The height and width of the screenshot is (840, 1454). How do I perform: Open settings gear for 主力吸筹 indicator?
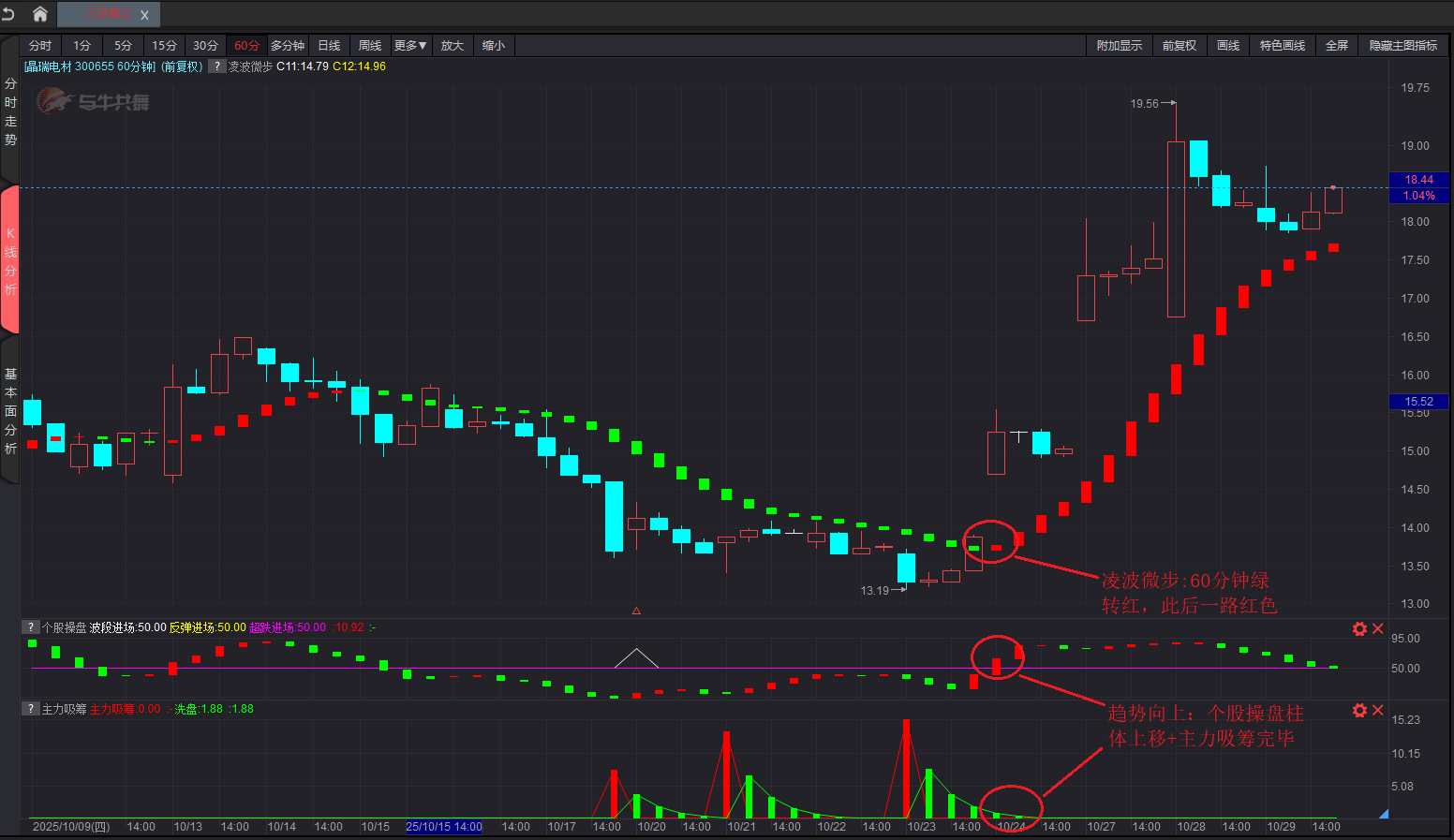point(1359,711)
